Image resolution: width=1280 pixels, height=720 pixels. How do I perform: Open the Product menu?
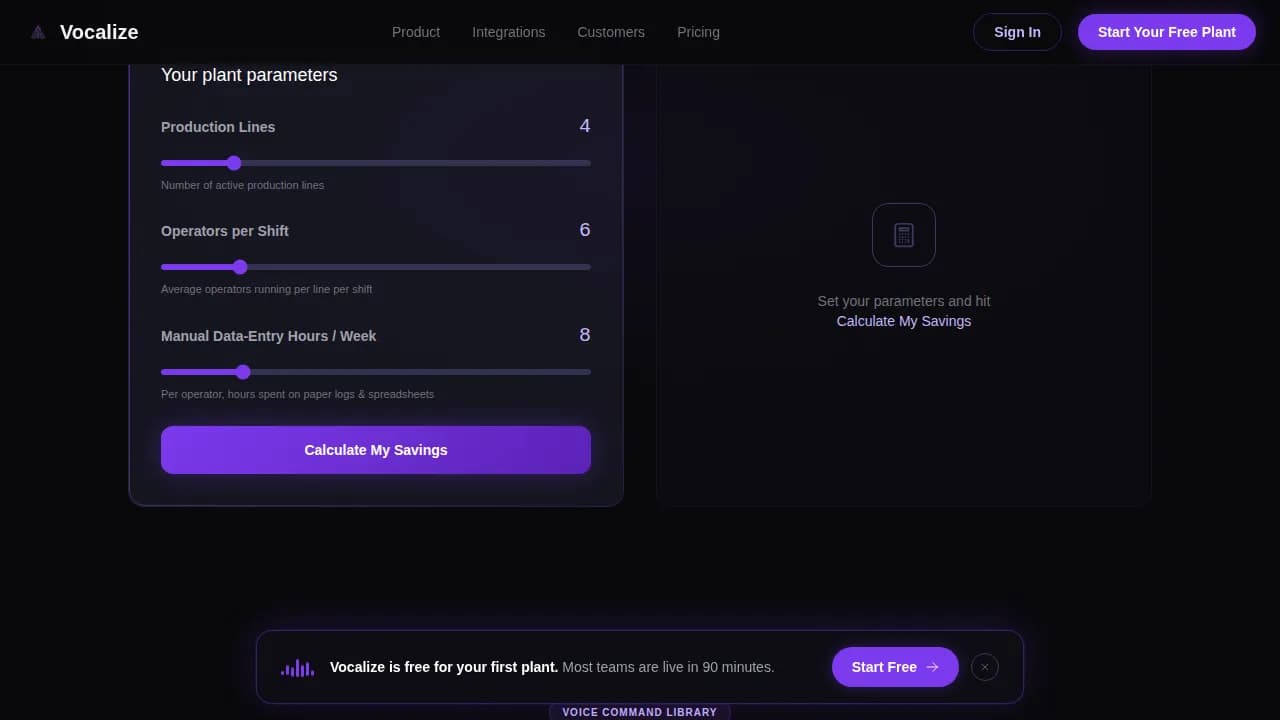pos(416,32)
